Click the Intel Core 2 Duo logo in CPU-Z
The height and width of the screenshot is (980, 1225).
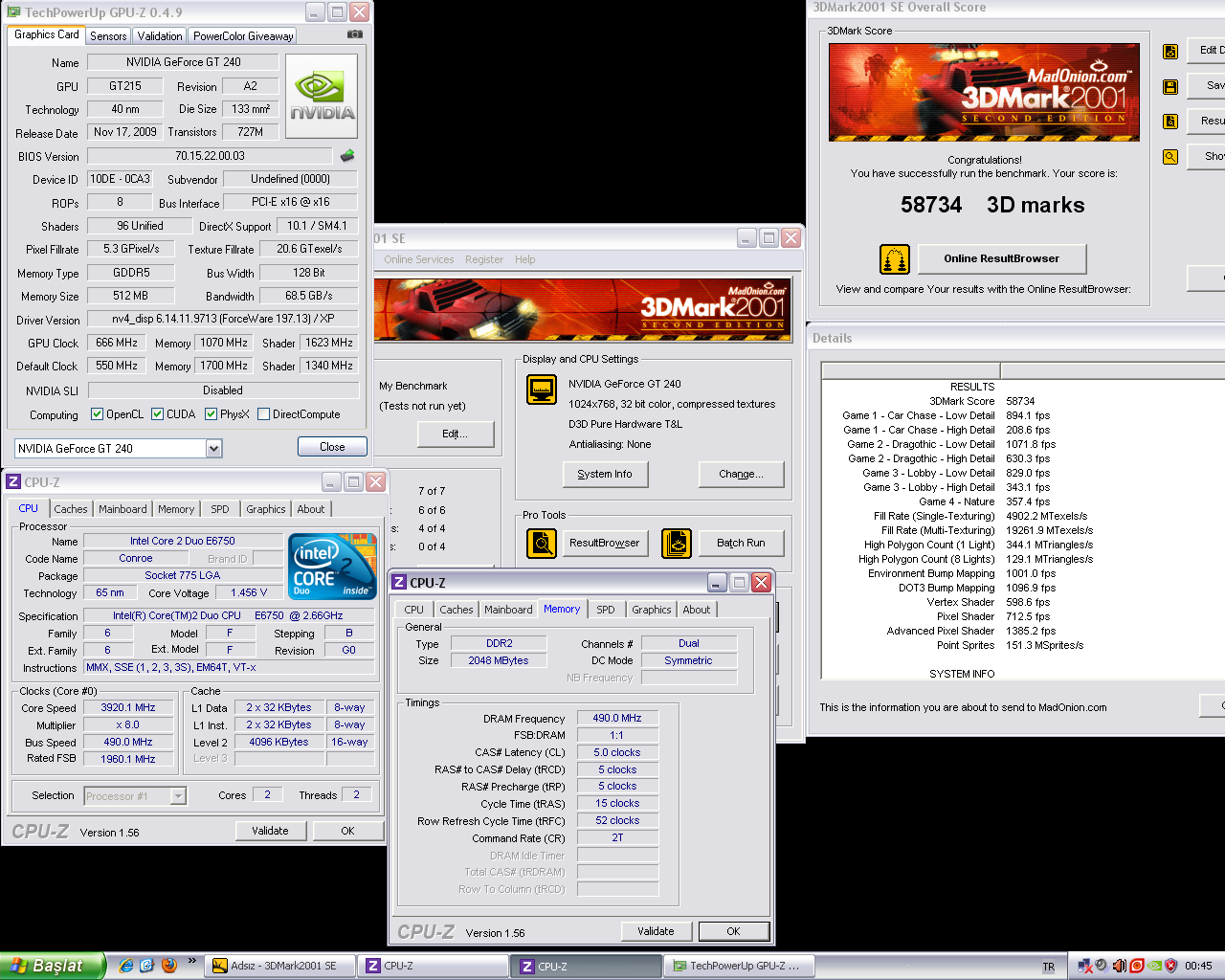pyautogui.click(x=333, y=568)
